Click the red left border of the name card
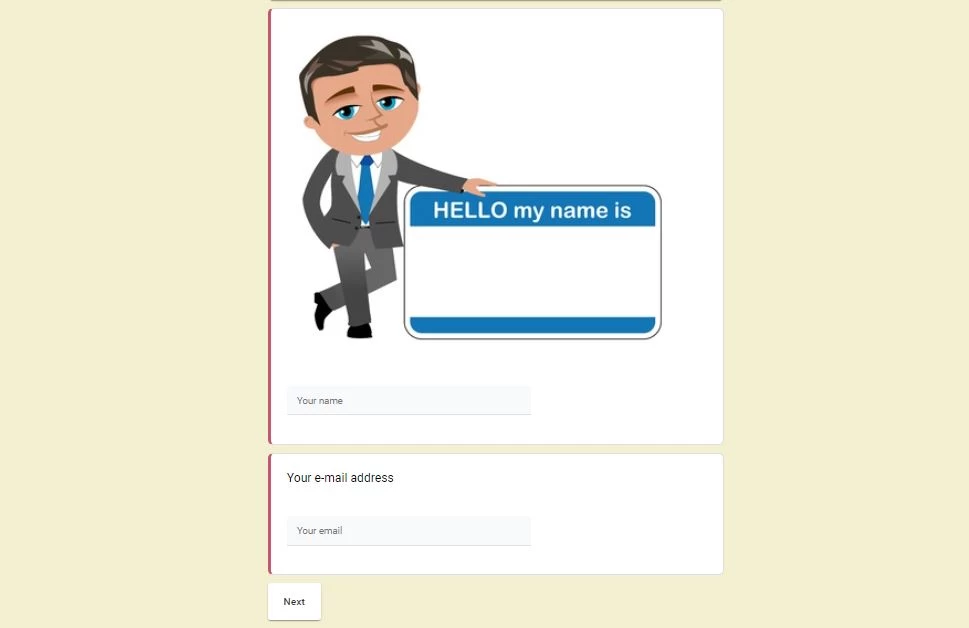The width and height of the screenshot is (969, 628). [269, 226]
